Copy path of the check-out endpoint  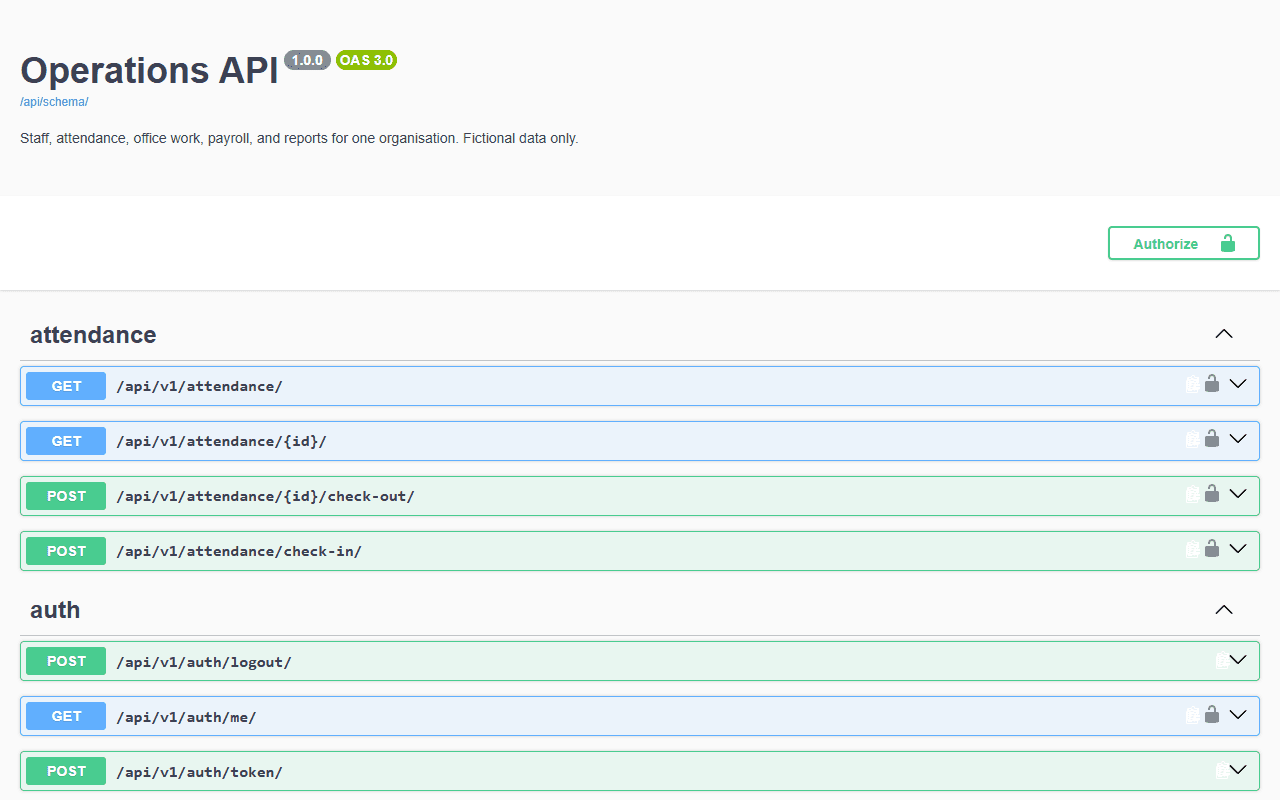coord(1192,494)
